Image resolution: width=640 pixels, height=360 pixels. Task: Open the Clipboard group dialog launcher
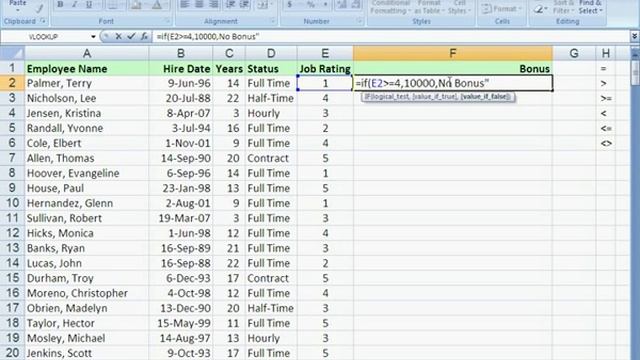(x=43, y=21)
